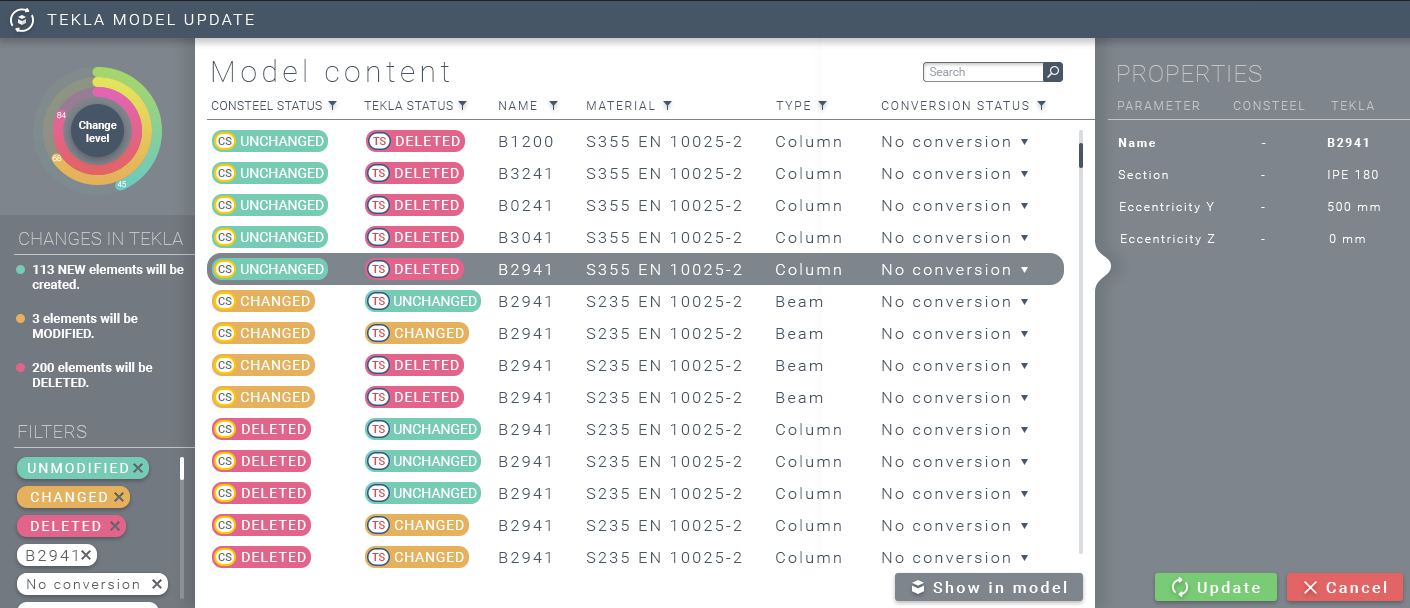Click the TS DELETED badge in row B0241
This screenshot has width=1410, height=608.
point(415,205)
